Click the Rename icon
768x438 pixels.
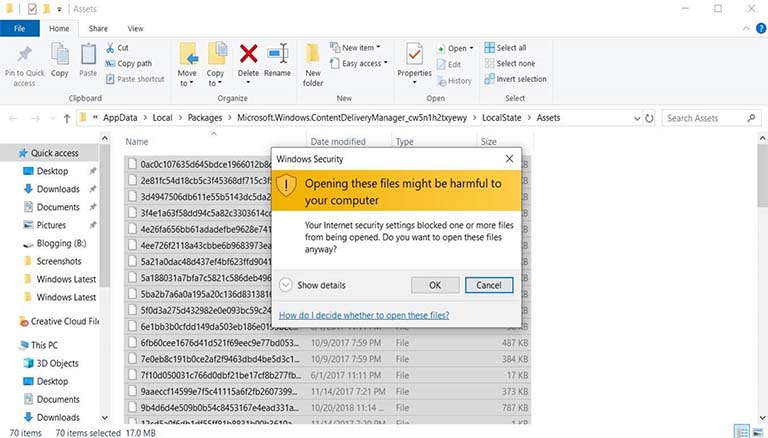(x=278, y=53)
